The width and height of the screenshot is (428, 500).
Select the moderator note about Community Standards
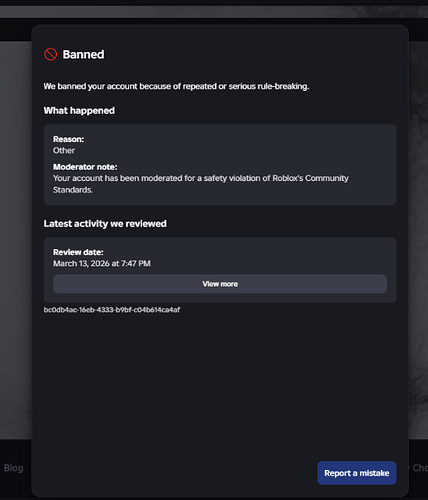coord(201,184)
